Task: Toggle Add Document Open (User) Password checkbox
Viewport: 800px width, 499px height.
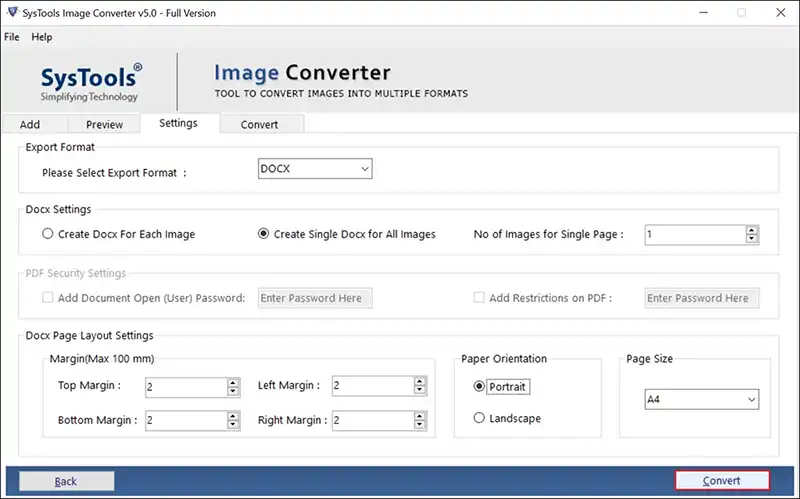Action: pos(47,297)
